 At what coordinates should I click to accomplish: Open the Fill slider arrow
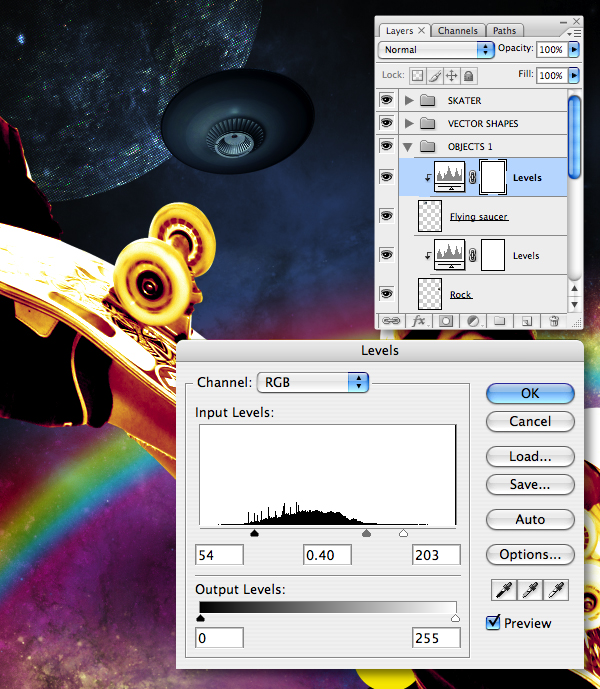point(574,75)
